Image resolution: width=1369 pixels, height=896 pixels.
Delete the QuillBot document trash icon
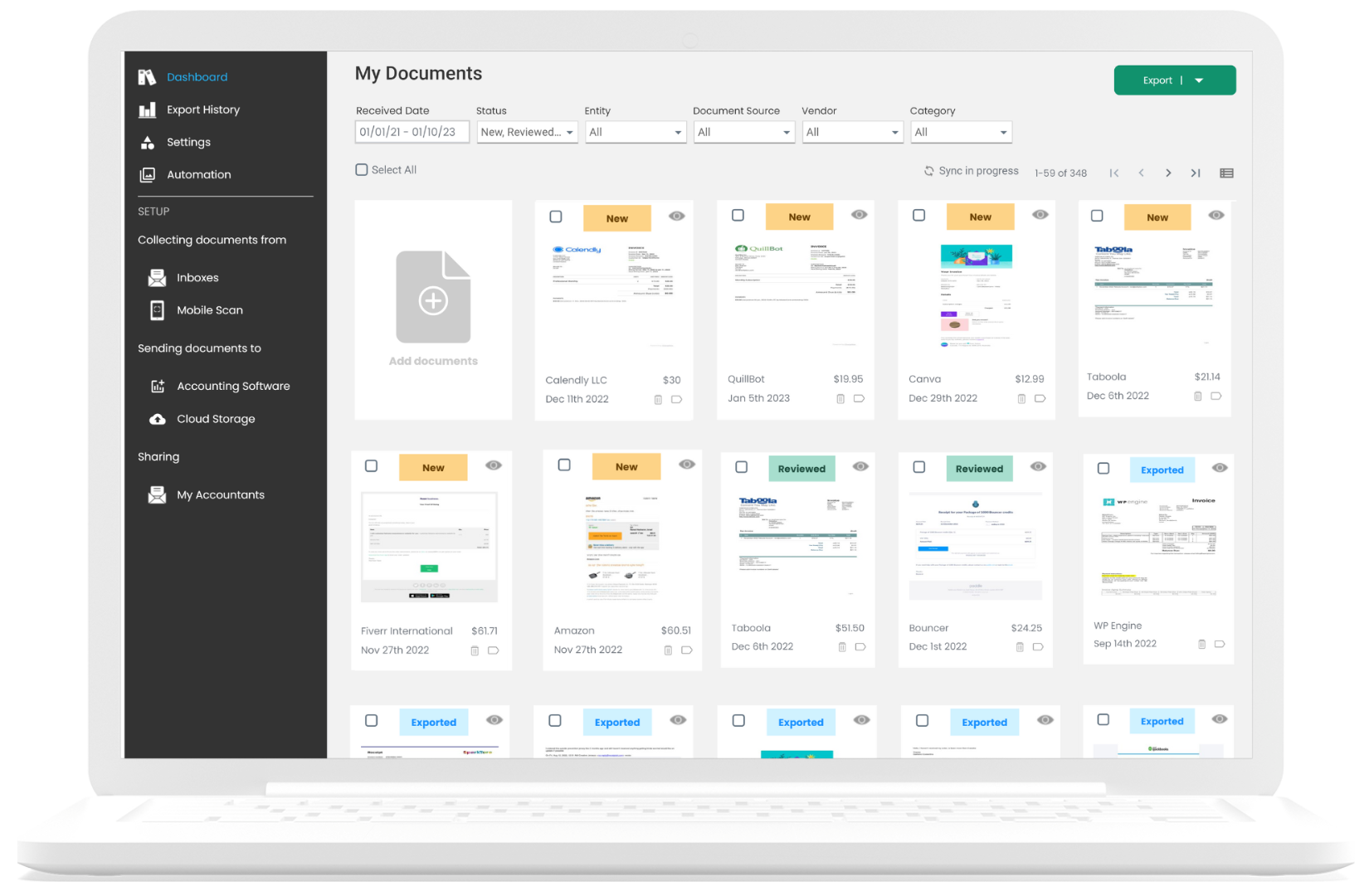(x=840, y=399)
